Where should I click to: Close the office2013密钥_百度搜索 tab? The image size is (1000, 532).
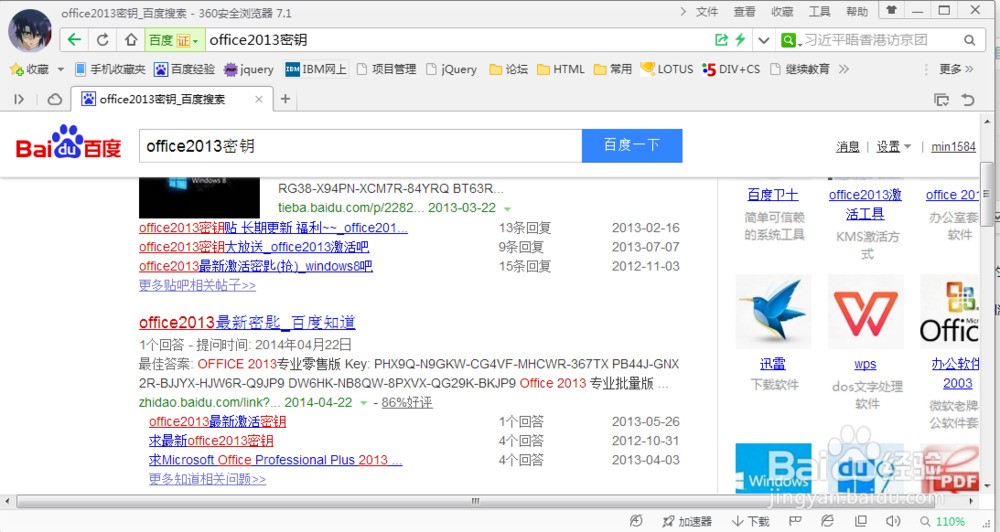[x=258, y=99]
